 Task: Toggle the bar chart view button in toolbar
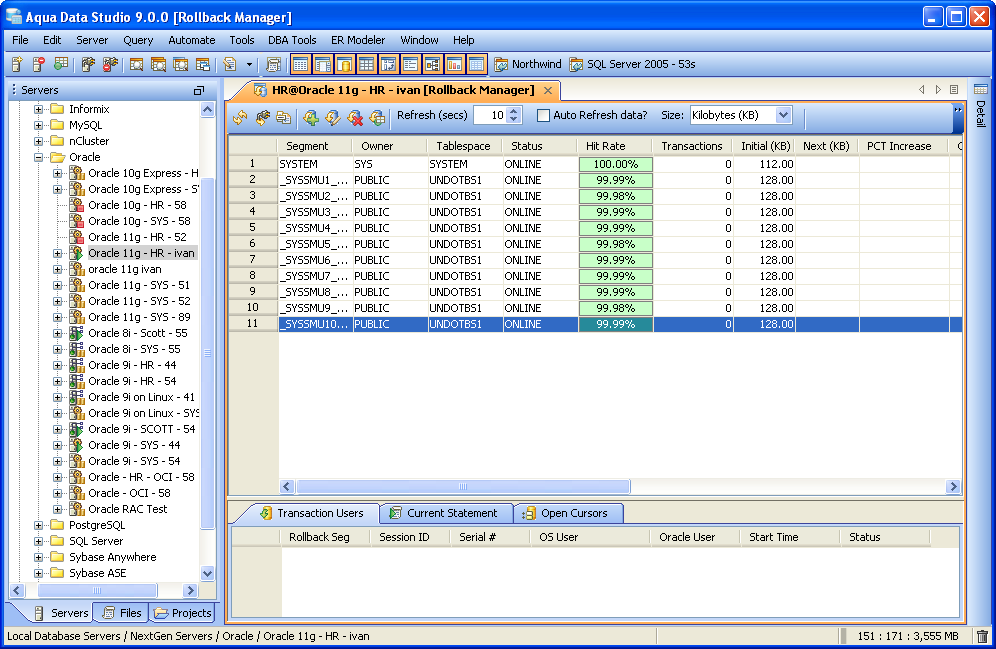(454, 64)
